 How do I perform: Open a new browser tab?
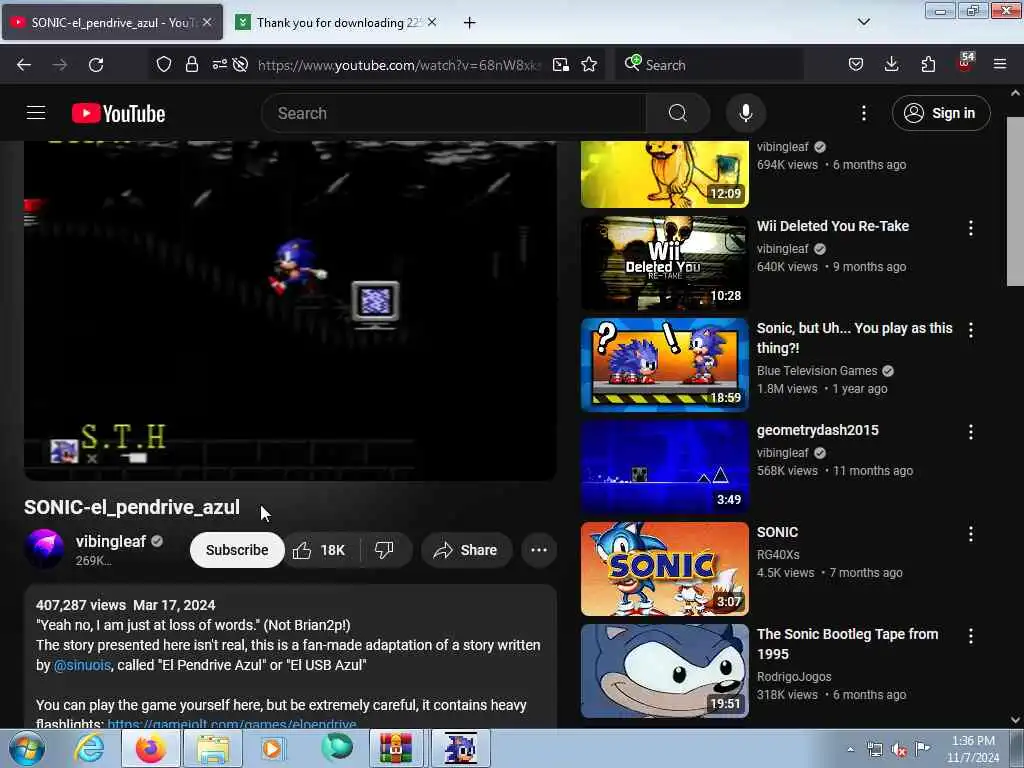pyautogui.click(x=469, y=23)
